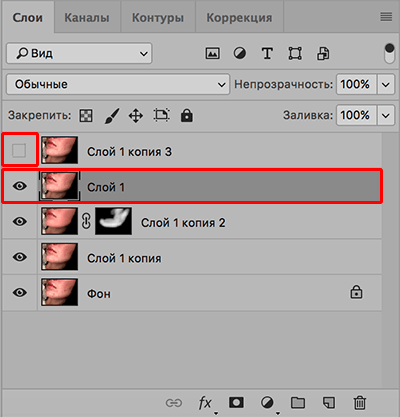This screenshot has width=400, height=417.
Task: Filter layers by pixel layer icon
Action: 212,53
